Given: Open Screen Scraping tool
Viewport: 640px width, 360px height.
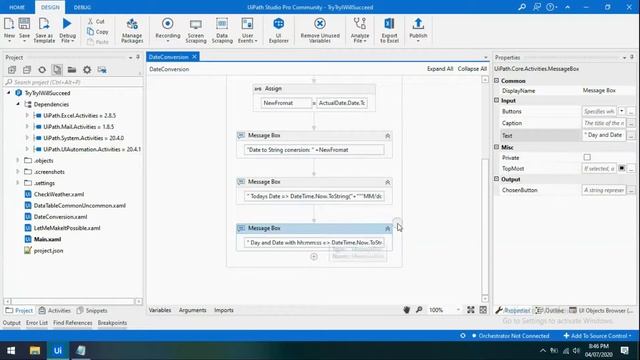Looking at the screenshot, I should pyautogui.click(x=196, y=30).
